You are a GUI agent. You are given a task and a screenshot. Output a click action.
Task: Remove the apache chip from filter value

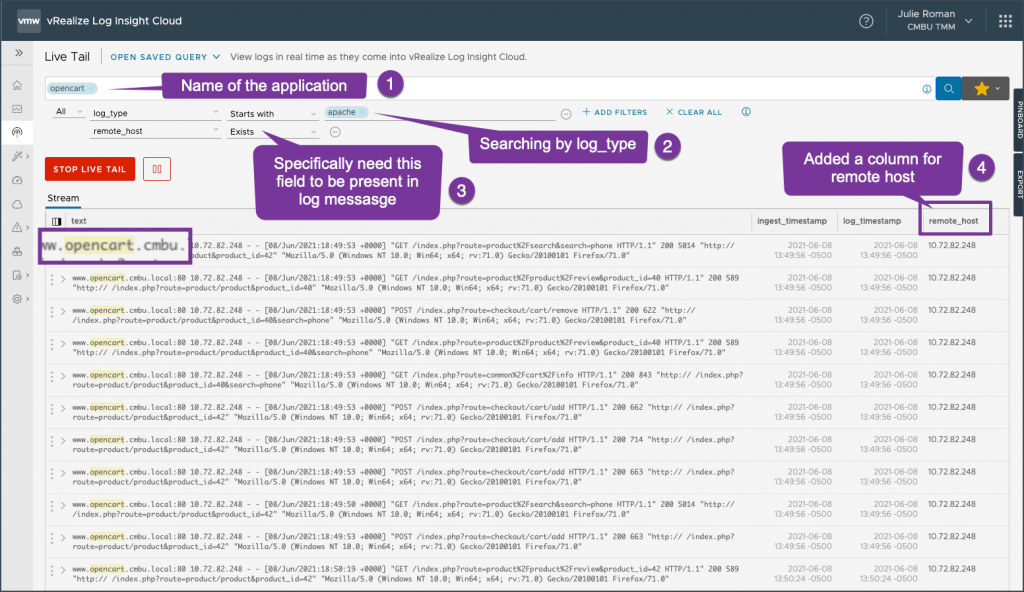[x=362, y=112]
